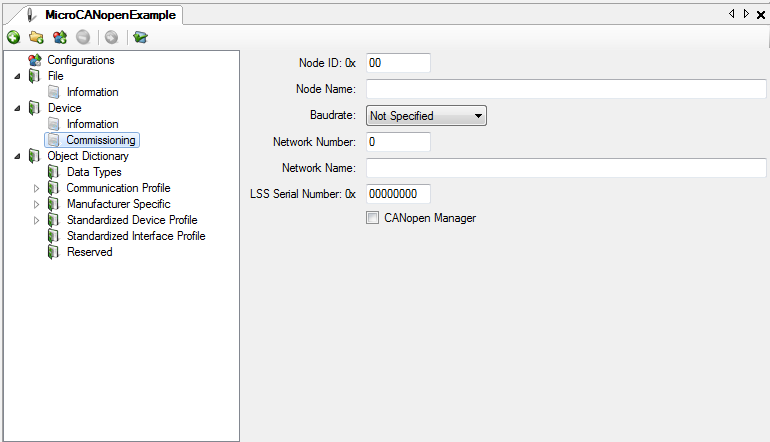
Task: Click the Standardized Interface Profile book icon
Action: [x=54, y=236]
